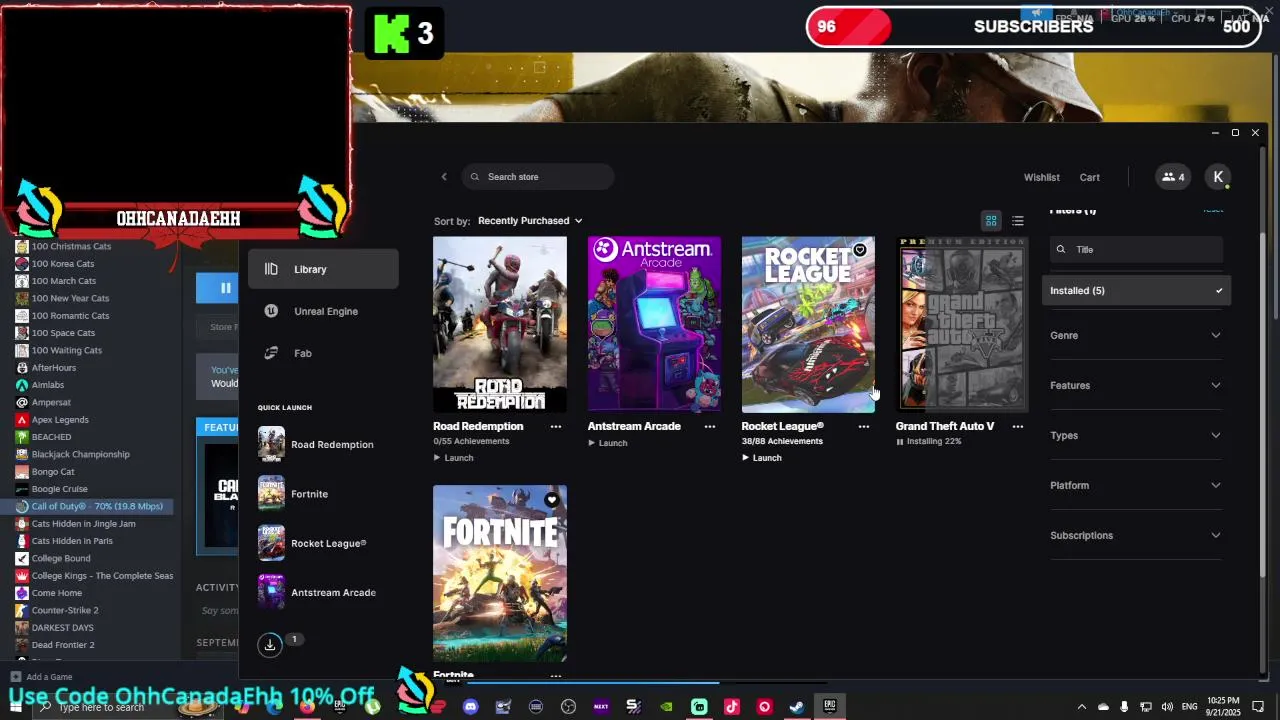Toggle favorite heart on Fortnite card
1280x720 pixels.
click(x=552, y=500)
